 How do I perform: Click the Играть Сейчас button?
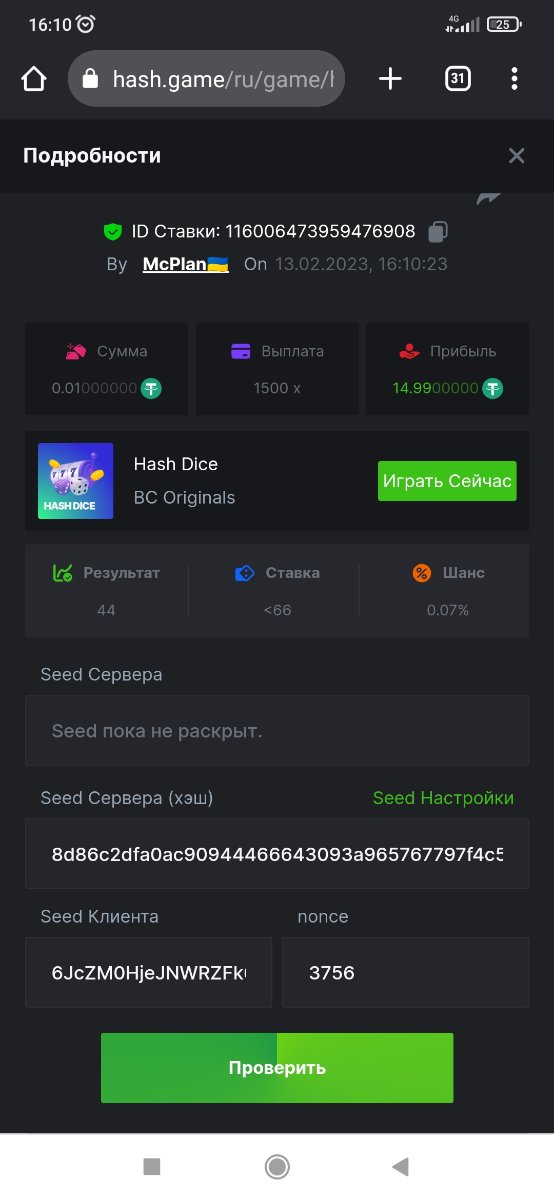447,481
